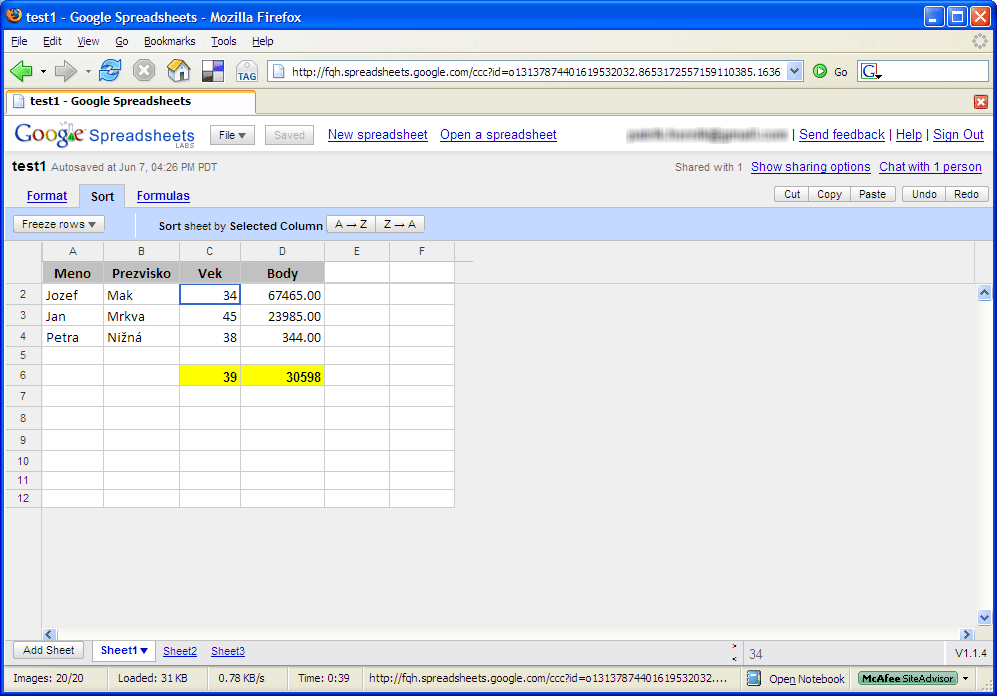Click the Send feedback link
997x696 pixels.
tap(842, 135)
